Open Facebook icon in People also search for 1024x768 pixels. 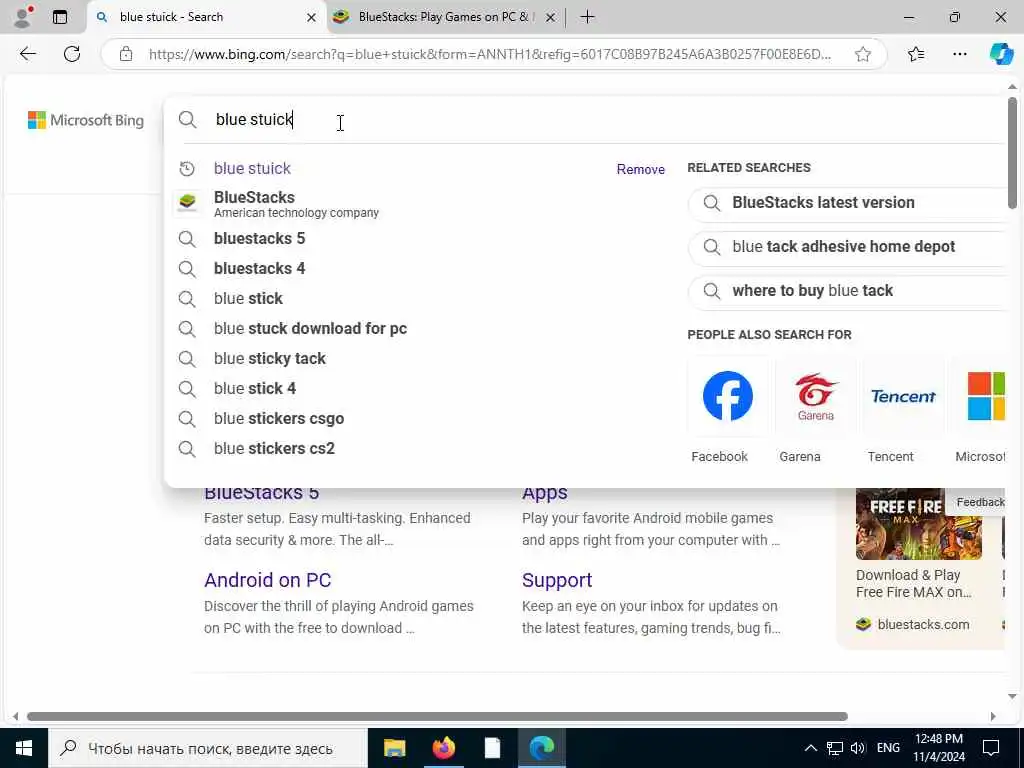(x=728, y=396)
